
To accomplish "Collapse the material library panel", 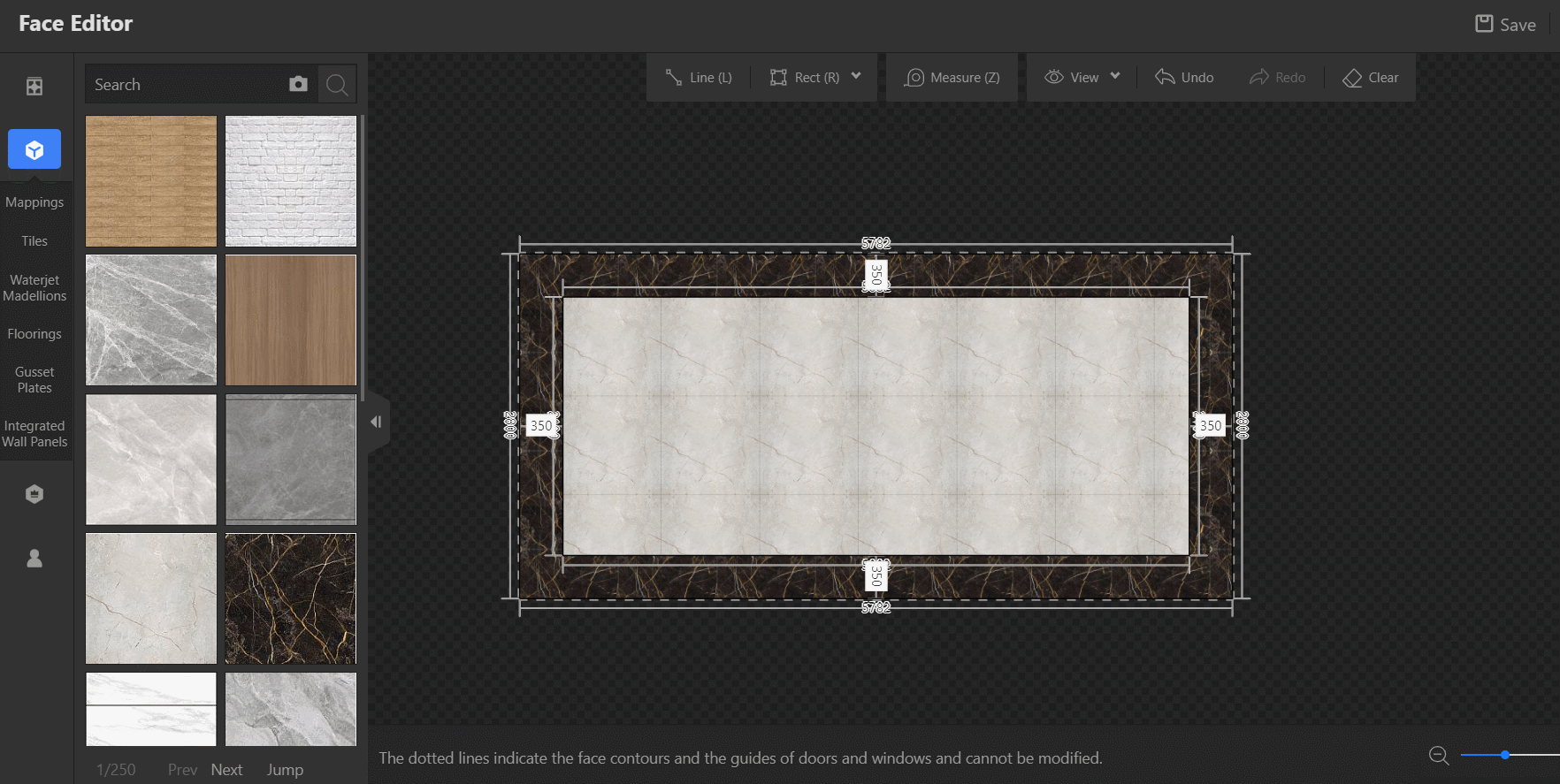I will (376, 422).
